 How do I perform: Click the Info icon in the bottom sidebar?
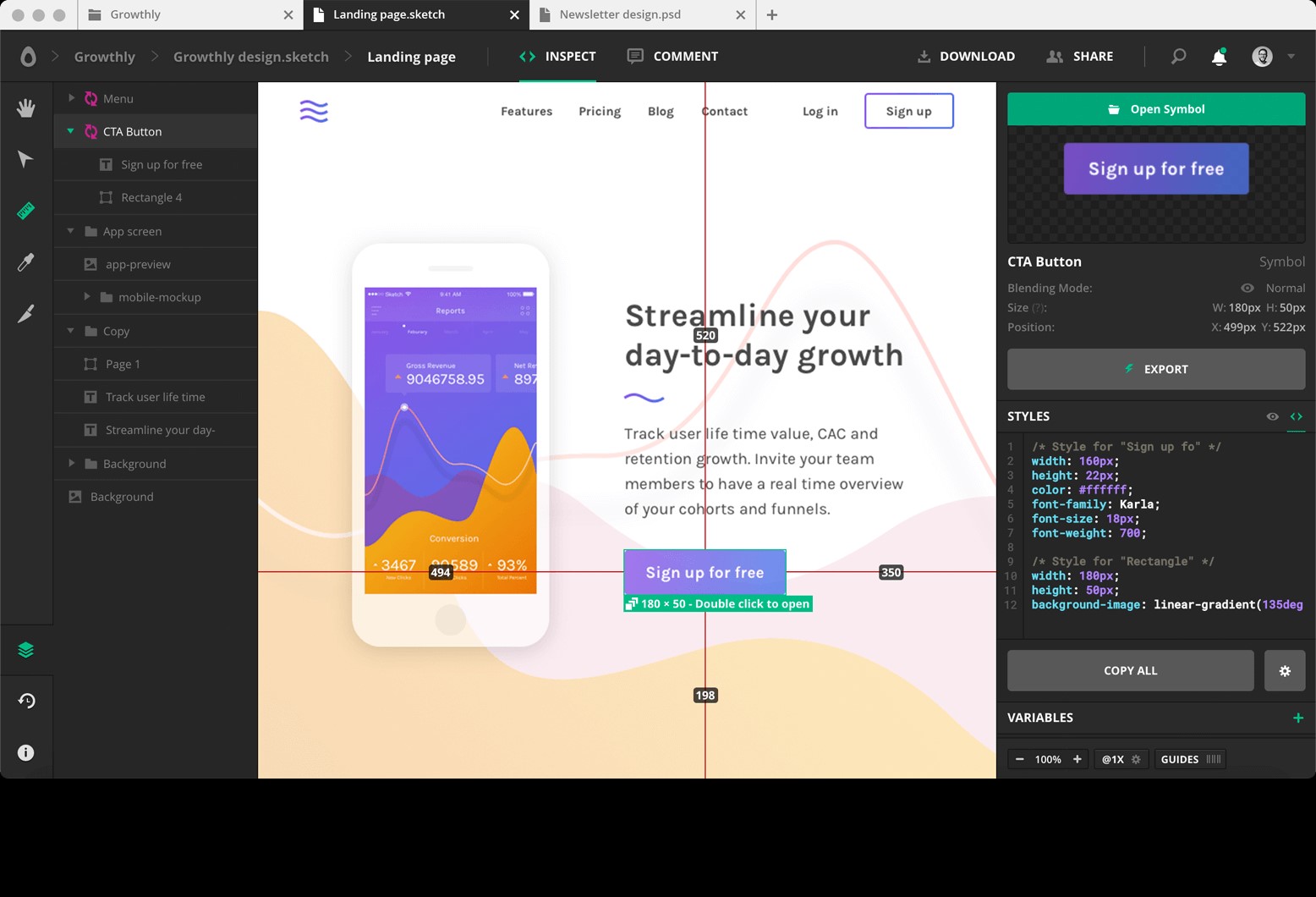click(x=26, y=752)
